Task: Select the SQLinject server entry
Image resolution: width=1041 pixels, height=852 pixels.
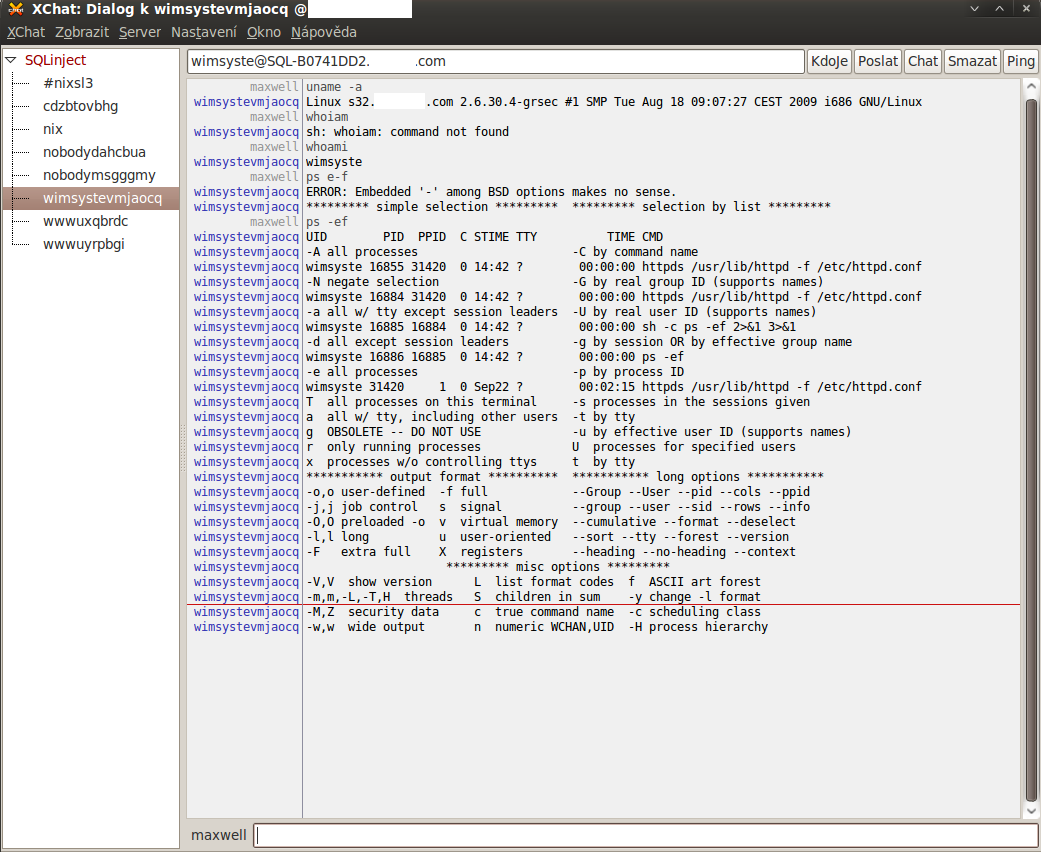Action: (56, 60)
